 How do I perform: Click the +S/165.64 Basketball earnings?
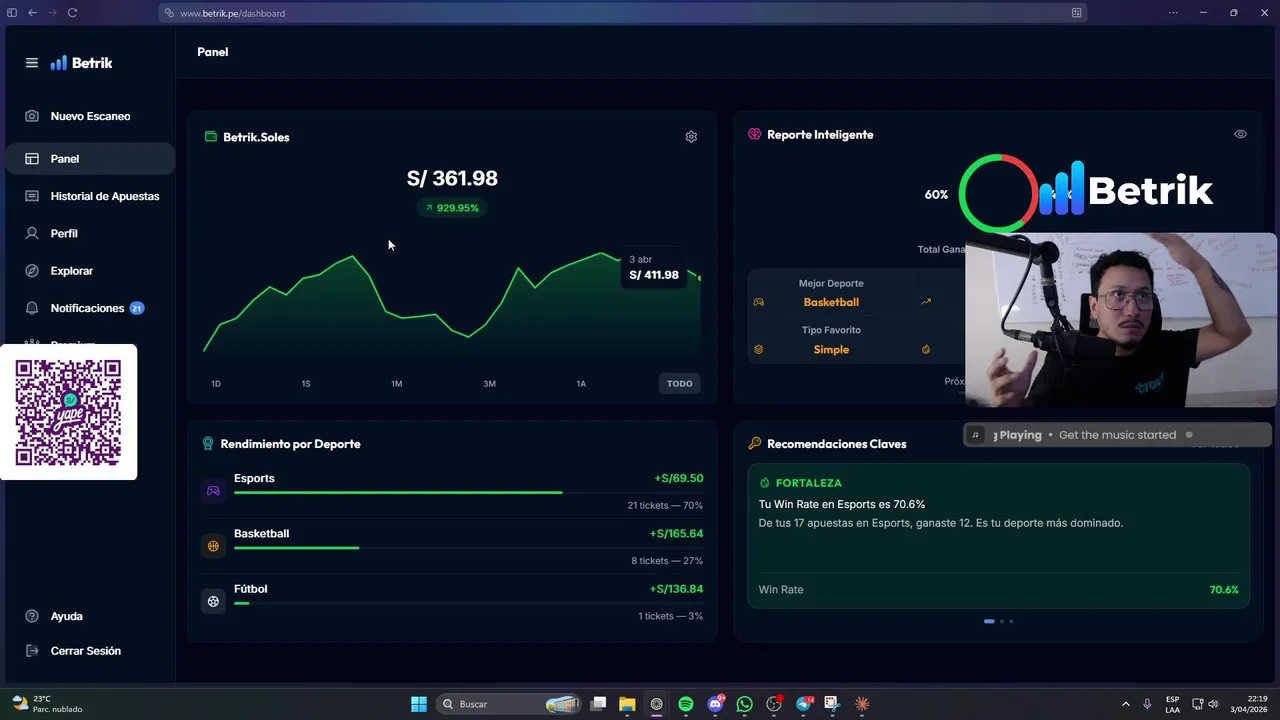pos(676,534)
